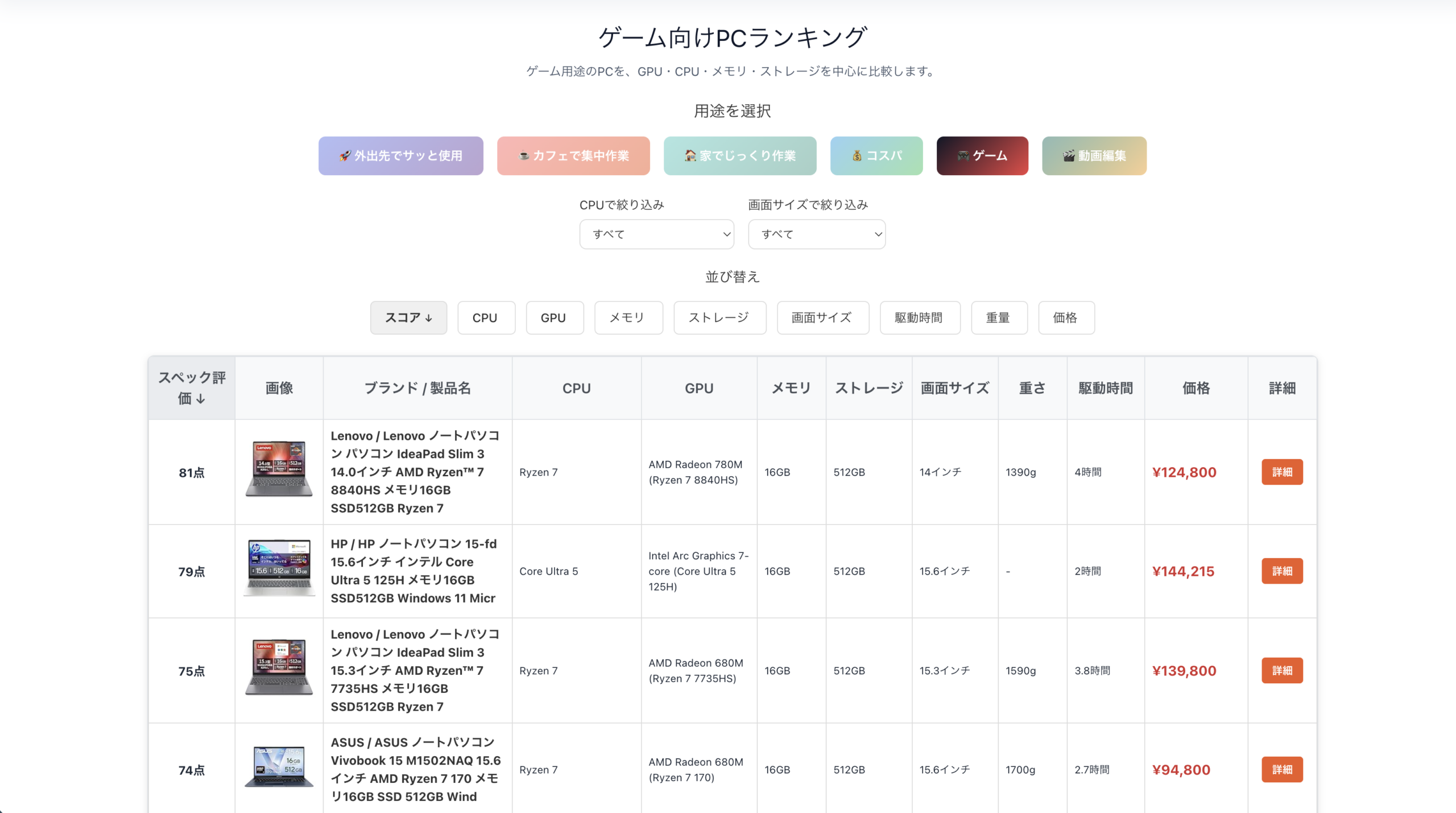
Task: Select the 外出先でサッと使用 usage button
Action: 400,155
